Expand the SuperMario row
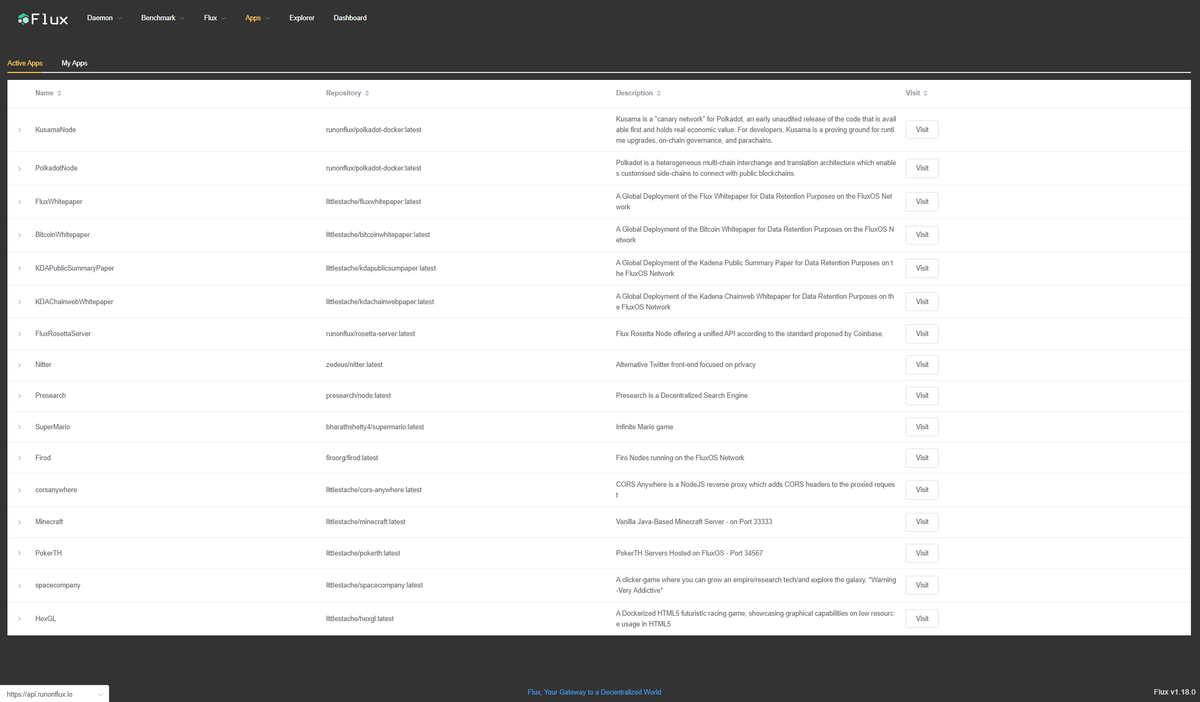This screenshot has width=1200, height=702. tap(19, 427)
